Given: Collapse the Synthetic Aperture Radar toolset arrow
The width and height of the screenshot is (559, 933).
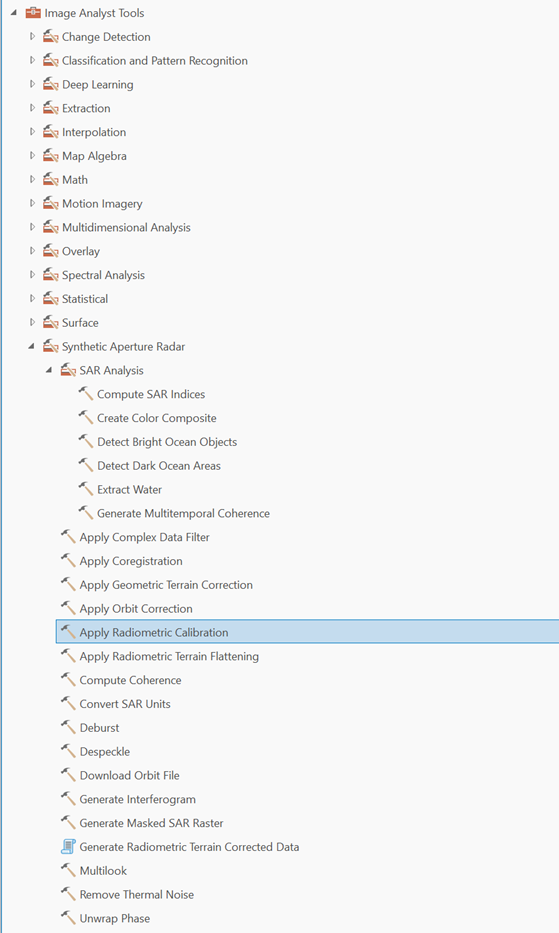Looking at the screenshot, I should coord(32,346).
